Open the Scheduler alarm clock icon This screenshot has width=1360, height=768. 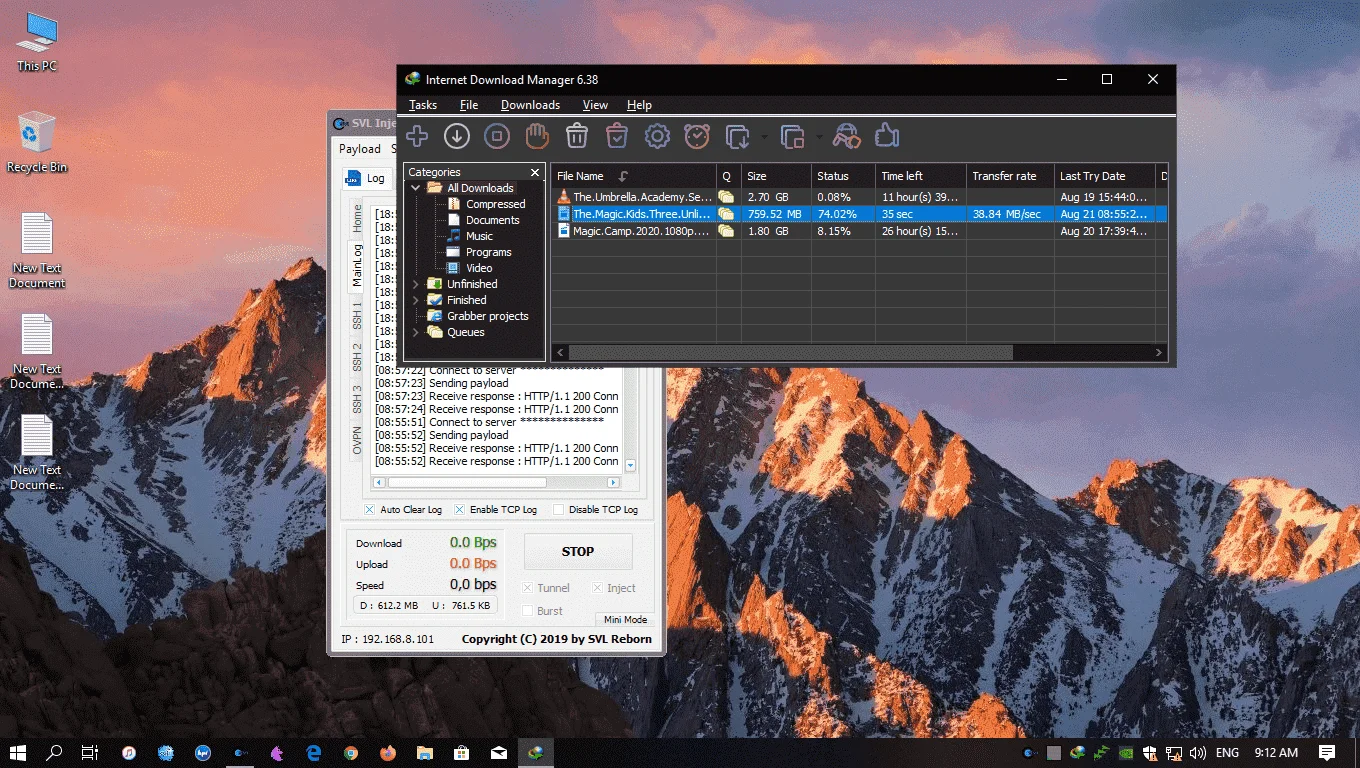[x=697, y=136]
